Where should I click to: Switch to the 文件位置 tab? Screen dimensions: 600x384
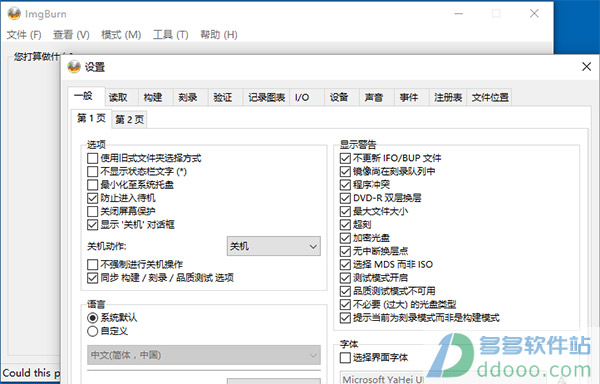(490, 98)
